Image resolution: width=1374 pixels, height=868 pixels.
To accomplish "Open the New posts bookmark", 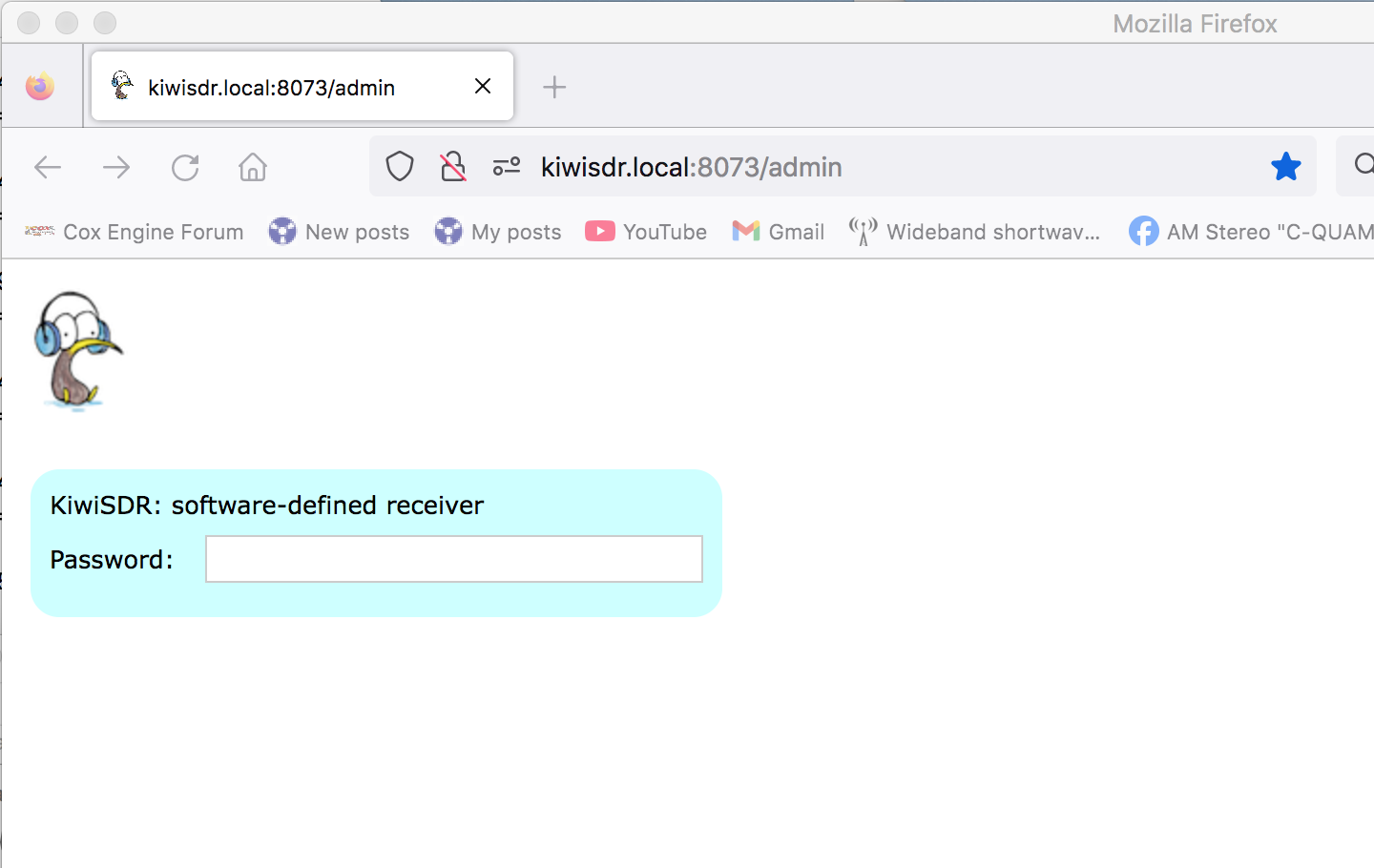I will [339, 232].
